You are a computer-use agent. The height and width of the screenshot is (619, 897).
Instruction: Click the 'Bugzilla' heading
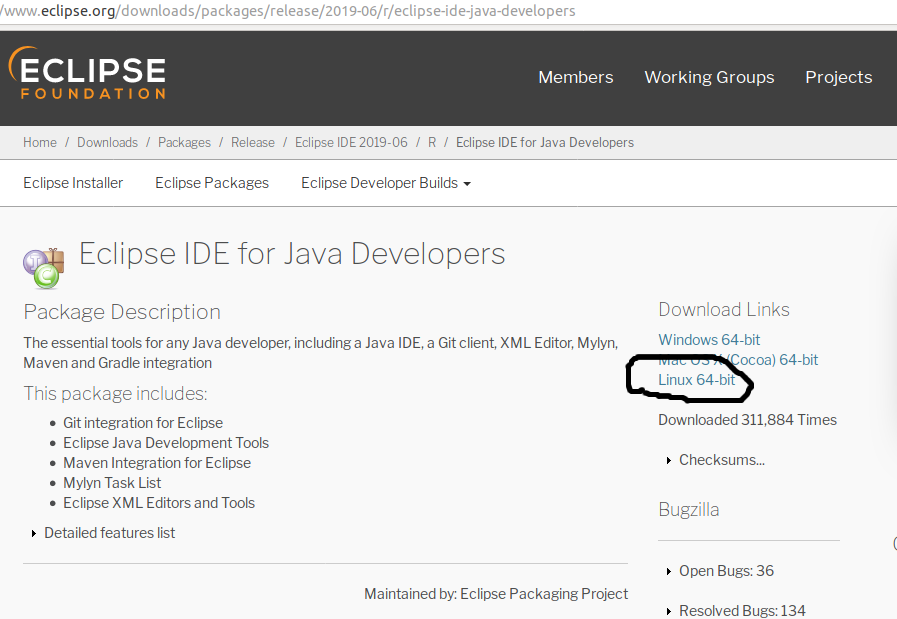pos(689,510)
